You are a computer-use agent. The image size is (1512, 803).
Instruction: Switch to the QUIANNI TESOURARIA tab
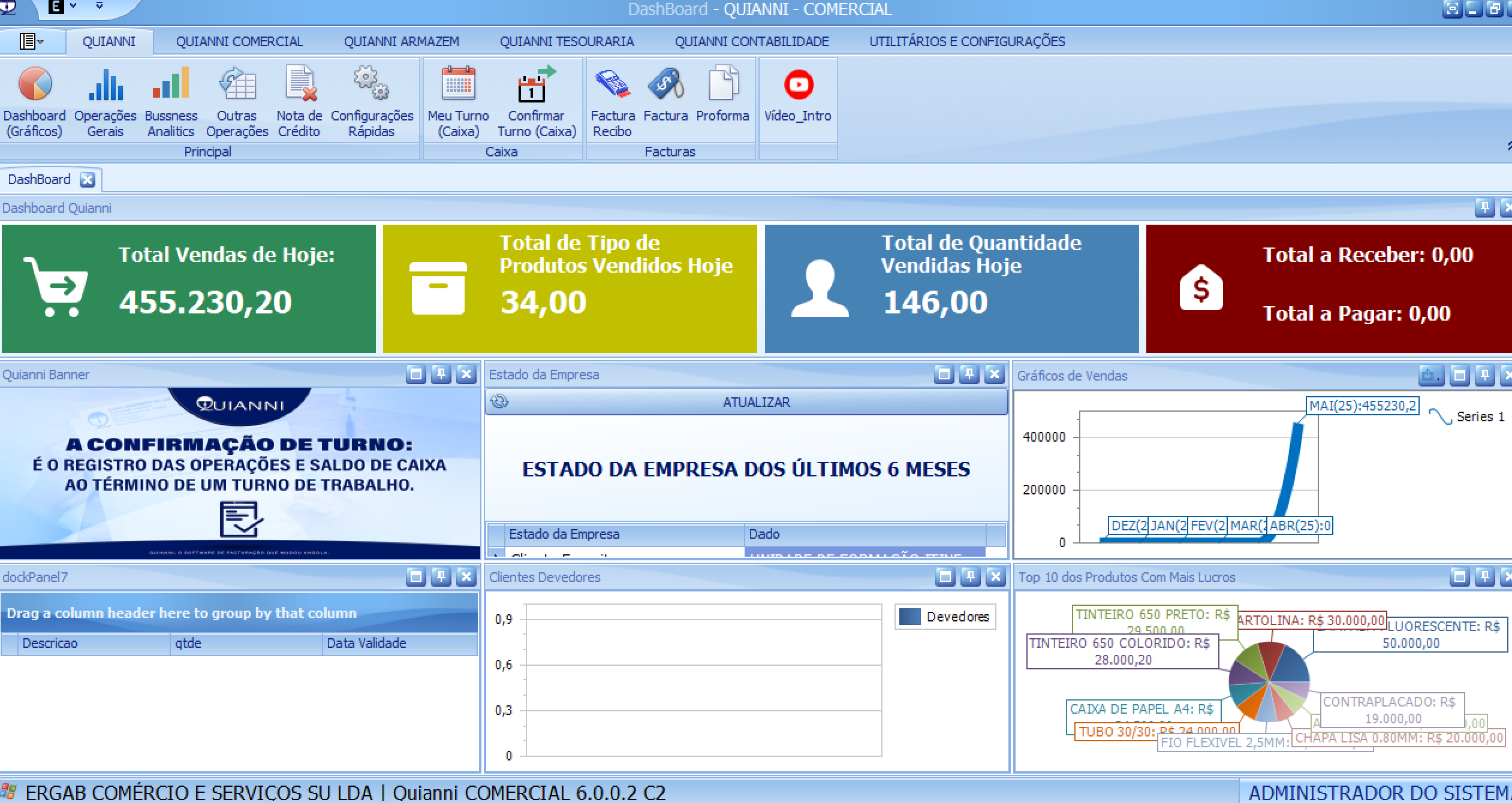567,41
